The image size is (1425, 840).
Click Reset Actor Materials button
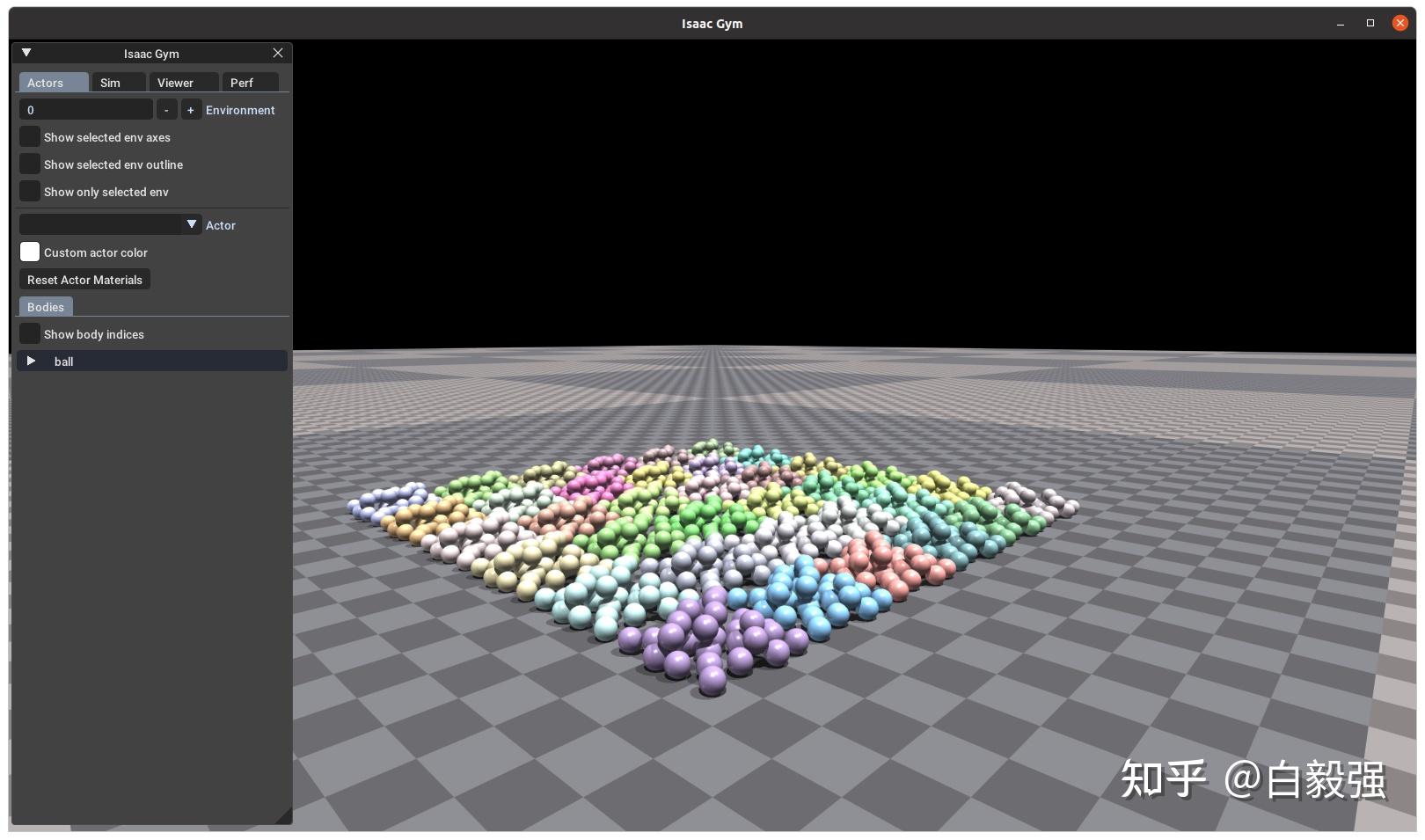click(84, 280)
